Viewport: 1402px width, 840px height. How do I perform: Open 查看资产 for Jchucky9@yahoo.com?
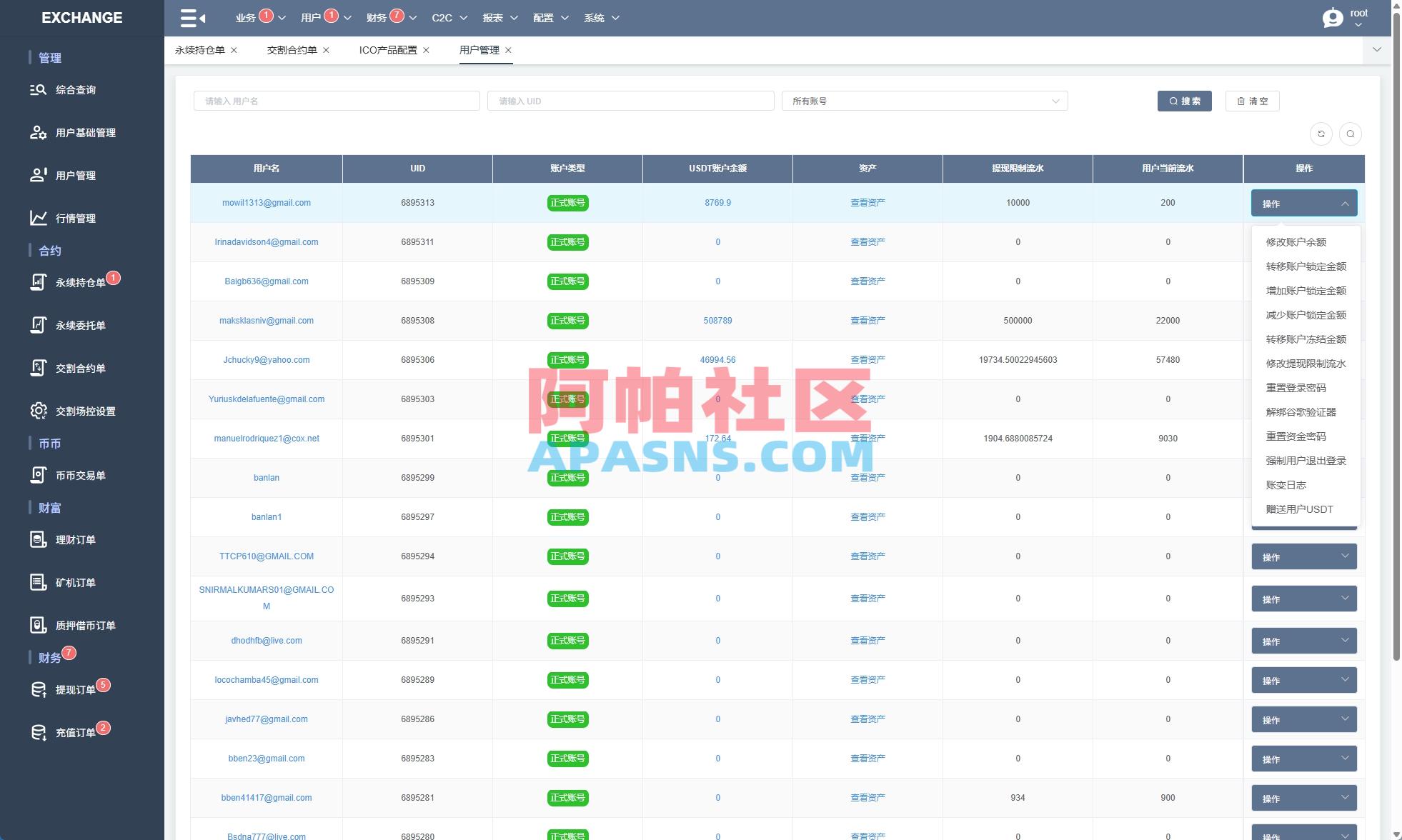click(x=867, y=359)
